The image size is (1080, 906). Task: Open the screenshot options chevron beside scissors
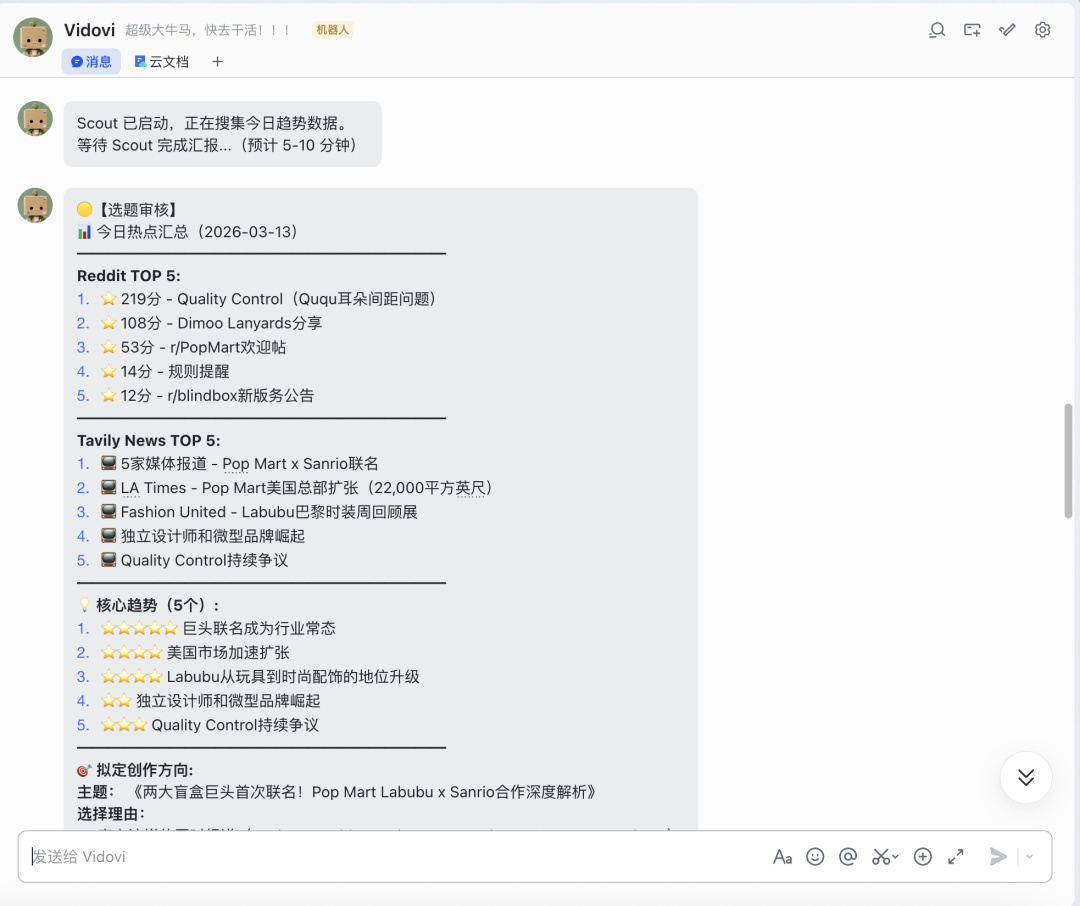click(895, 856)
